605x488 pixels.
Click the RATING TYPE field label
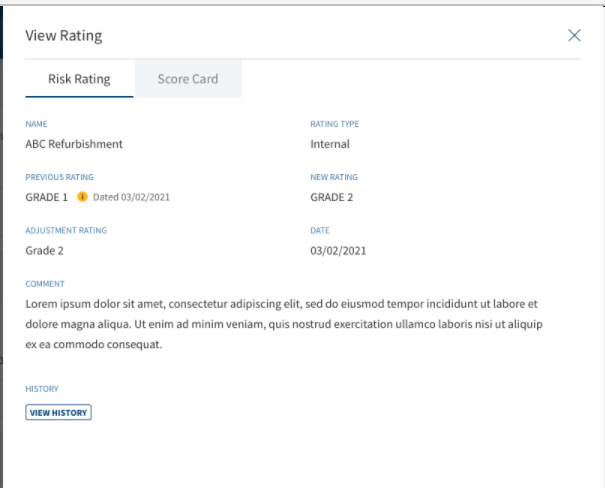point(335,124)
